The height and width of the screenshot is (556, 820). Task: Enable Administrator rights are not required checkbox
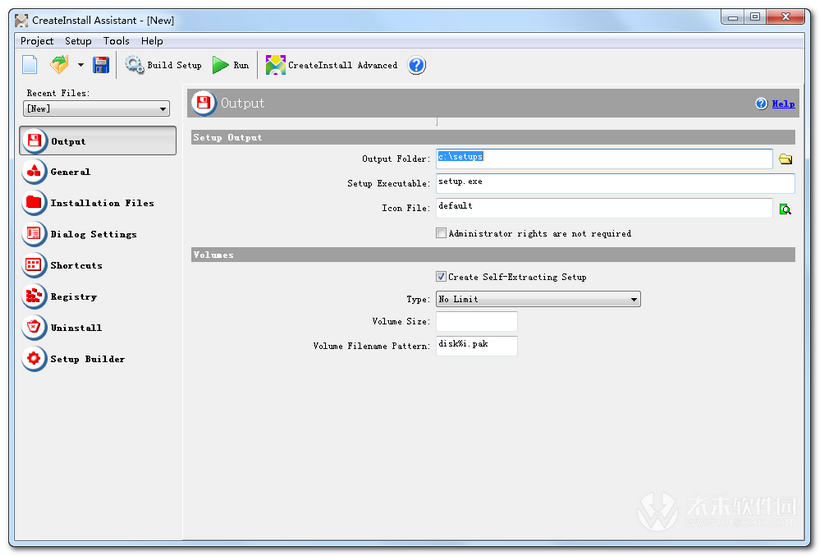click(441, 233)
